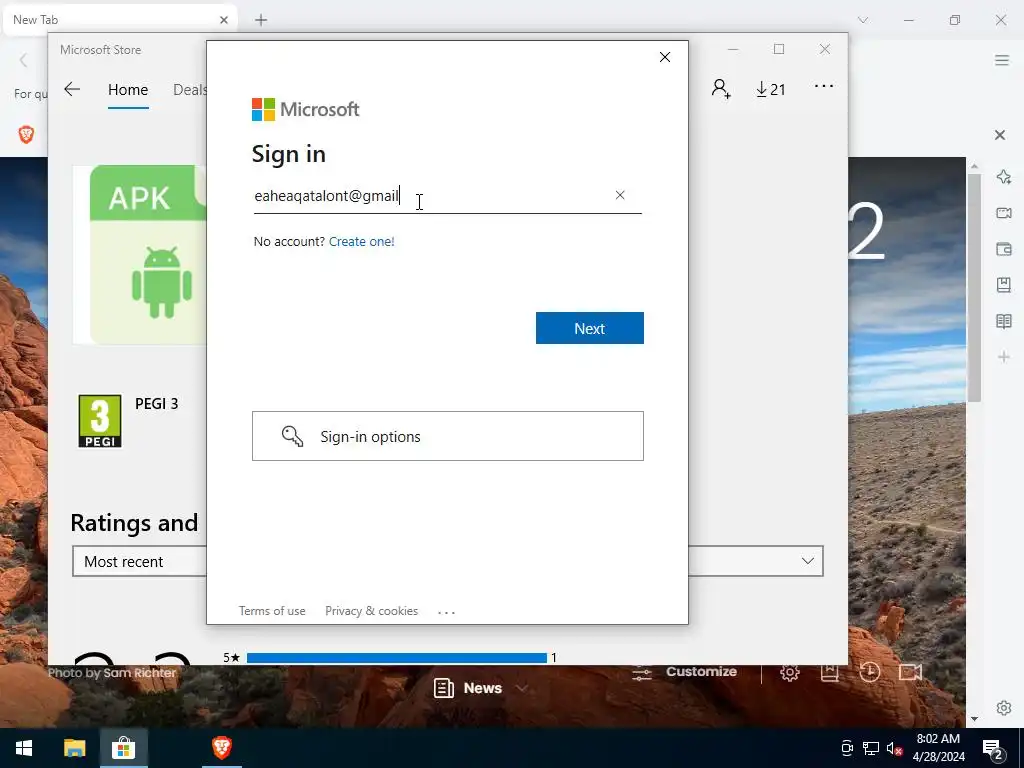Open Microsoft Store See more menu
Image resolution: width=1024 pixels, height=768 pixels.
tap(824, 86)
